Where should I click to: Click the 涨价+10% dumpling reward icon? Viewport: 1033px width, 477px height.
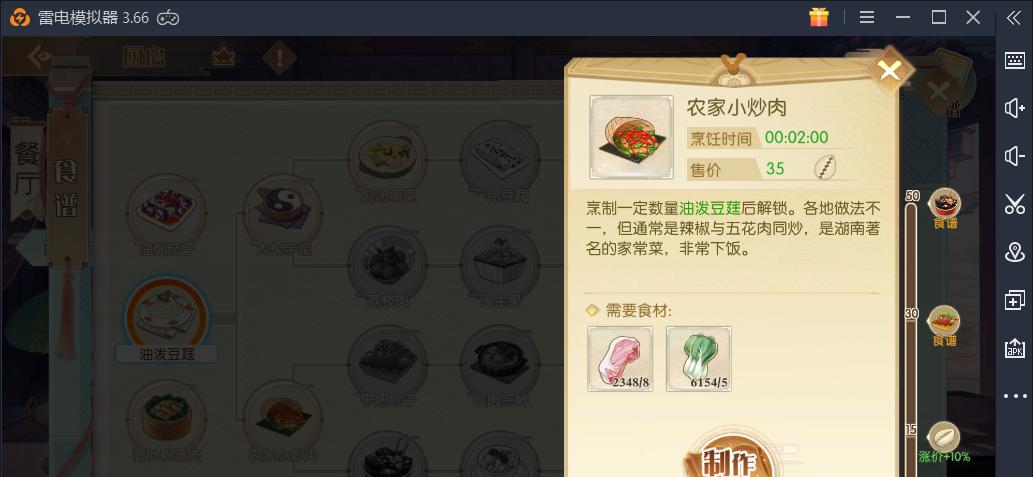944,441
